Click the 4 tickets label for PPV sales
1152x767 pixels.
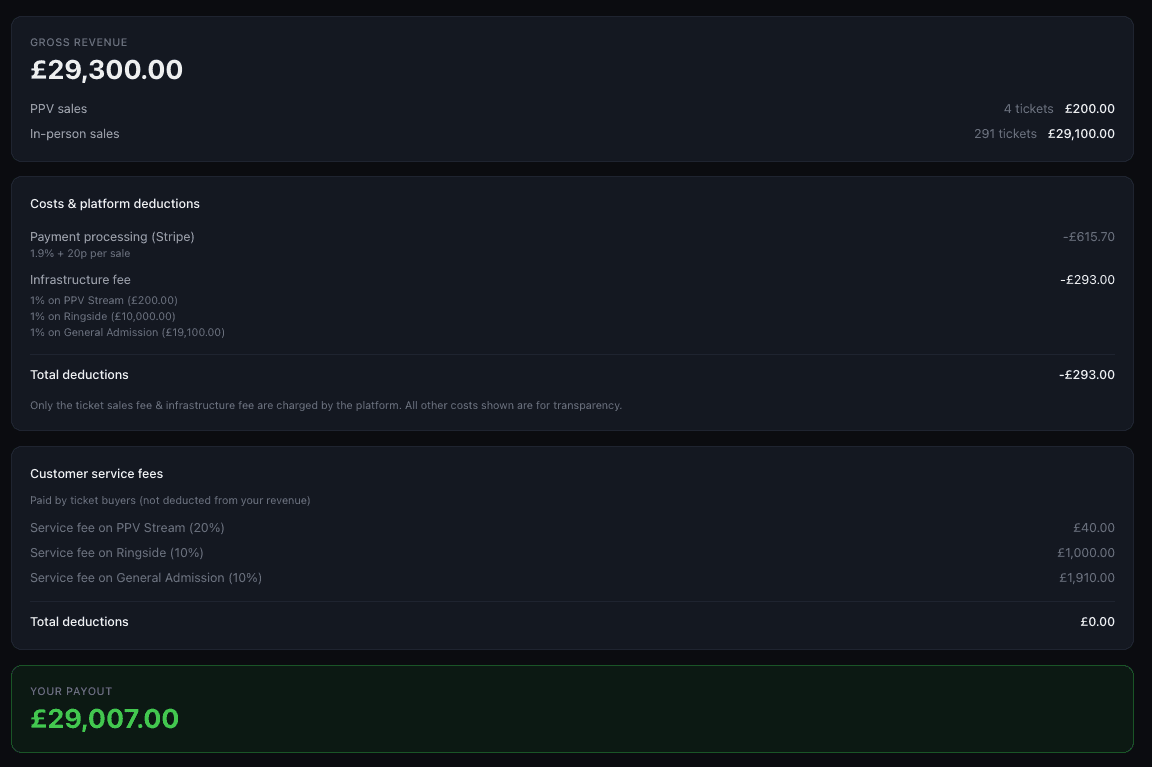click(1028, 108)
